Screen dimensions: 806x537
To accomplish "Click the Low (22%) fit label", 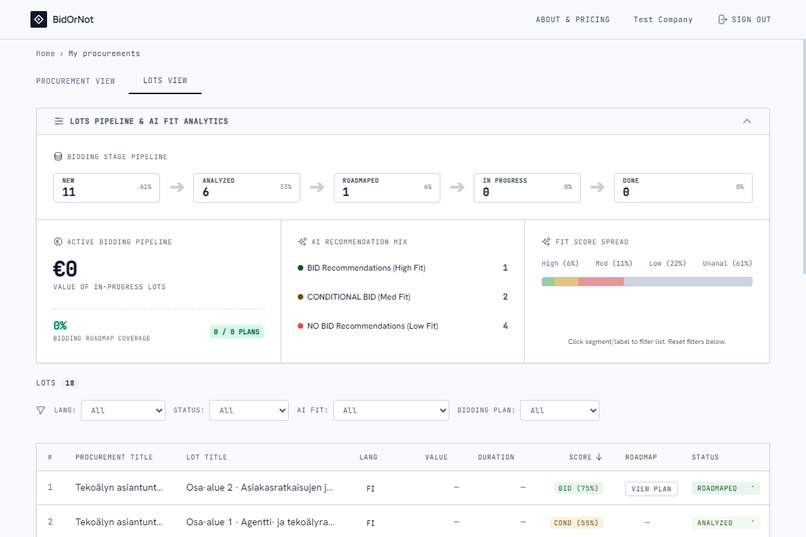I will 667,264.
